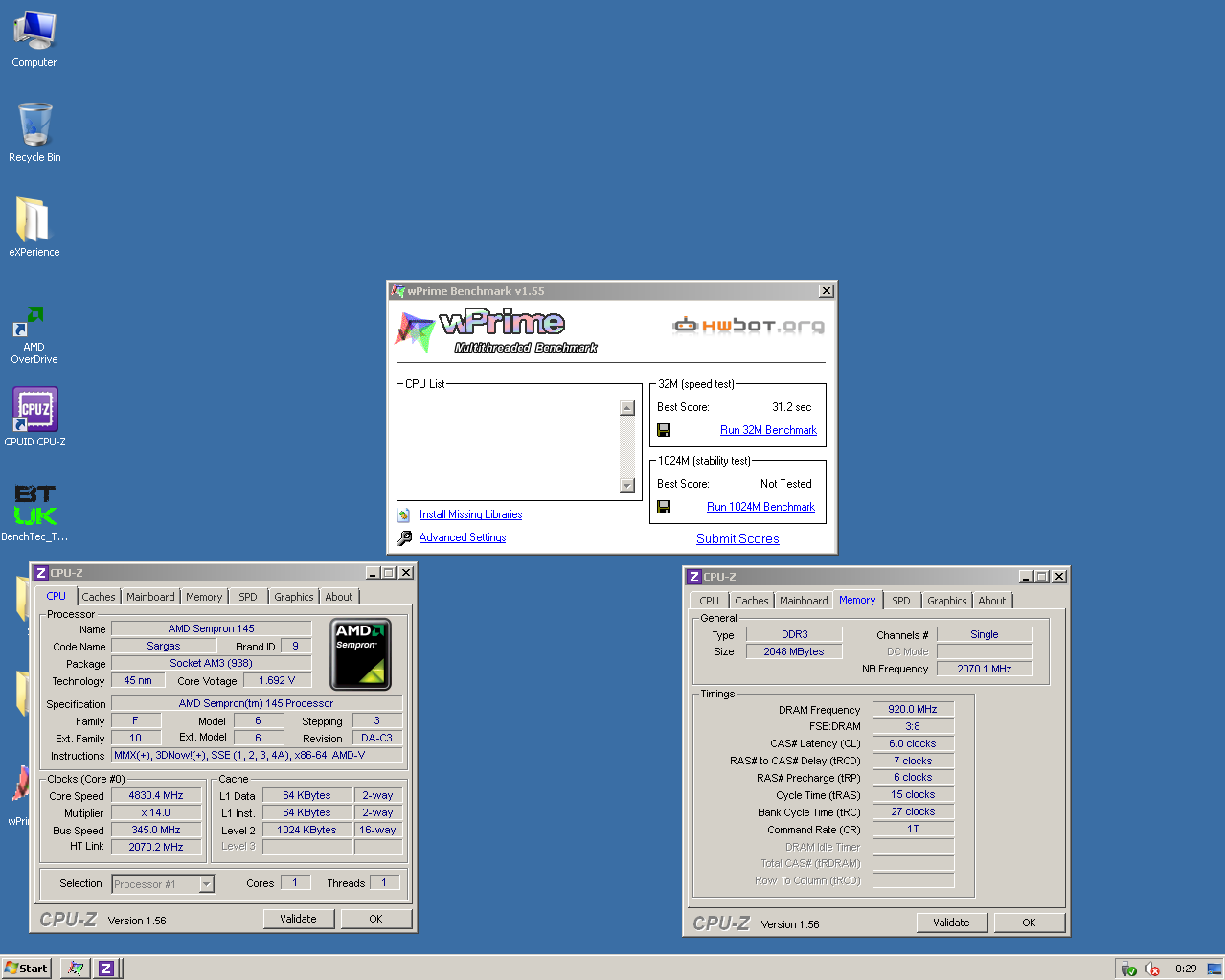Click the AMD Sempron processor logo
Screen dimensions: 1225x980
click(x=361, y=654)
